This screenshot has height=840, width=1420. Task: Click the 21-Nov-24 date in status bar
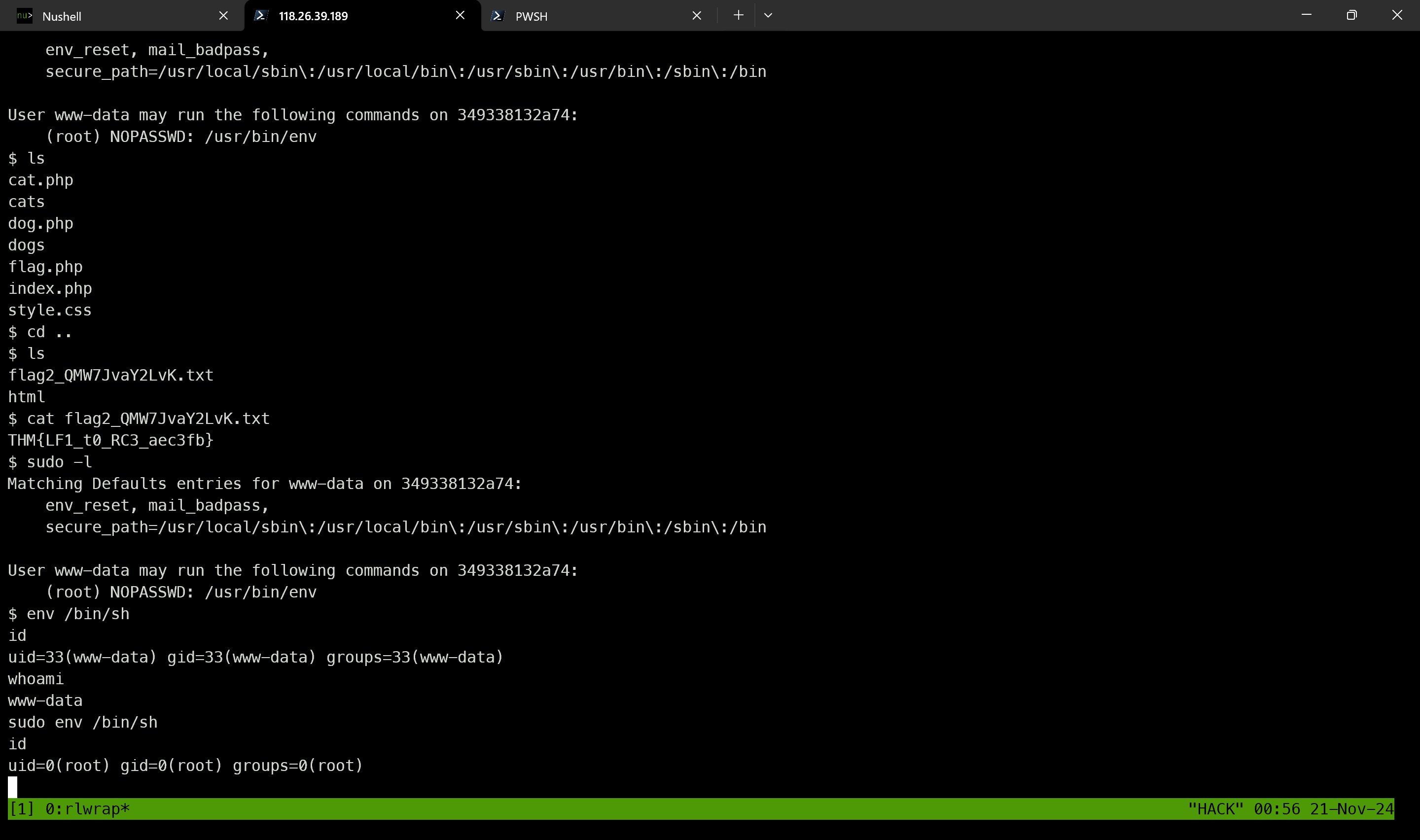[x=1351, y=809]
